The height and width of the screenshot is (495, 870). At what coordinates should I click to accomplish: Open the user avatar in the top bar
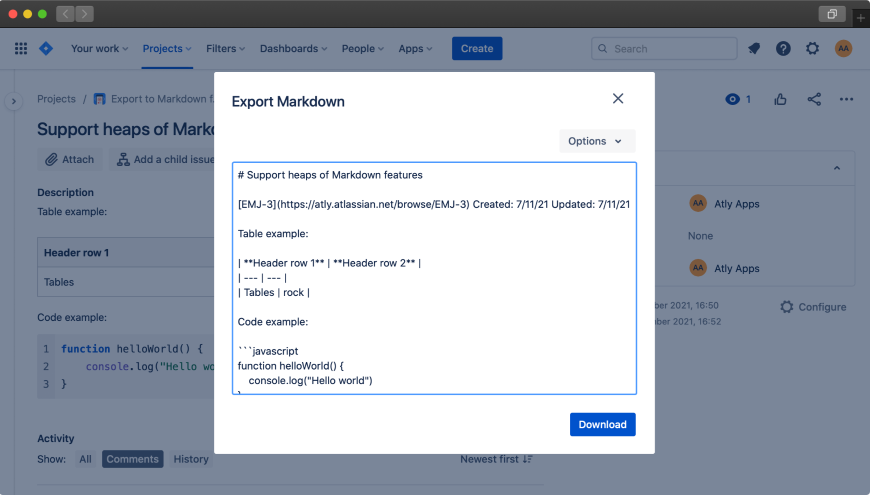(843, 48)
